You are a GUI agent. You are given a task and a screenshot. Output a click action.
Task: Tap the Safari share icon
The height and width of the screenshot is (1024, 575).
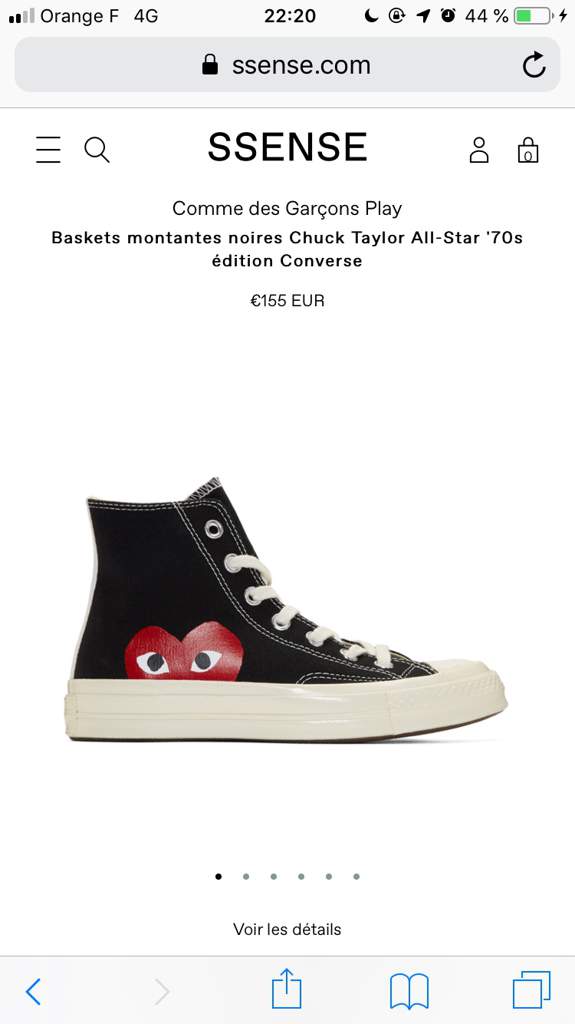click(287, 989)
